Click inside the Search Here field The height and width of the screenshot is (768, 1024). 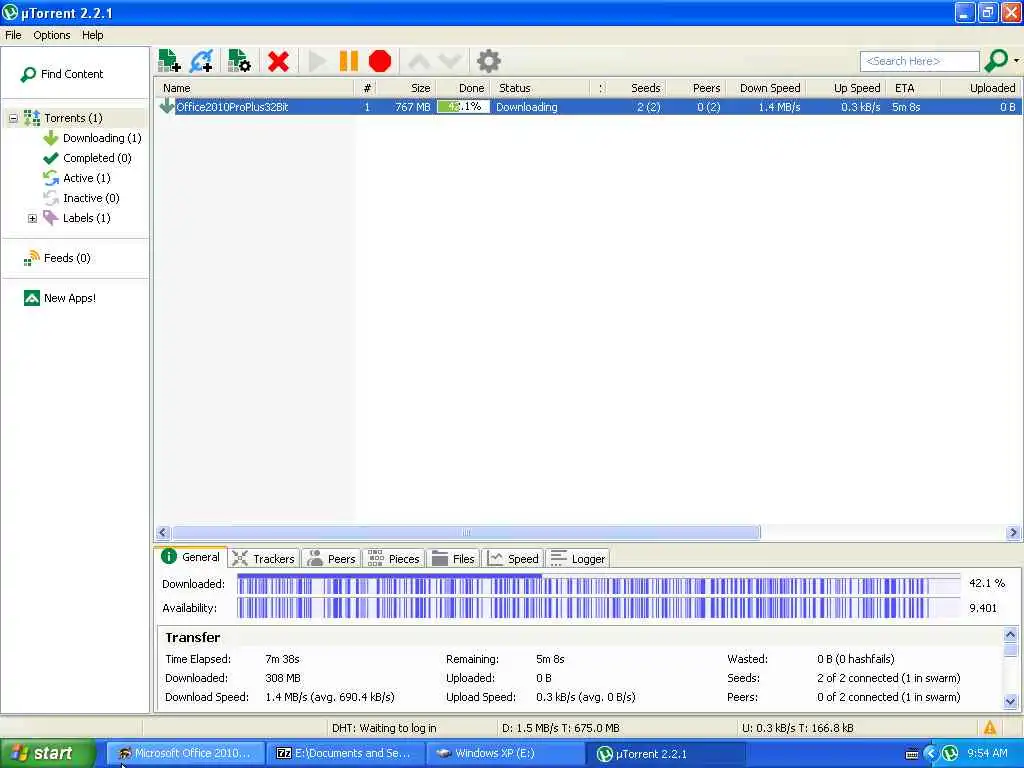[x=920, y=61]
